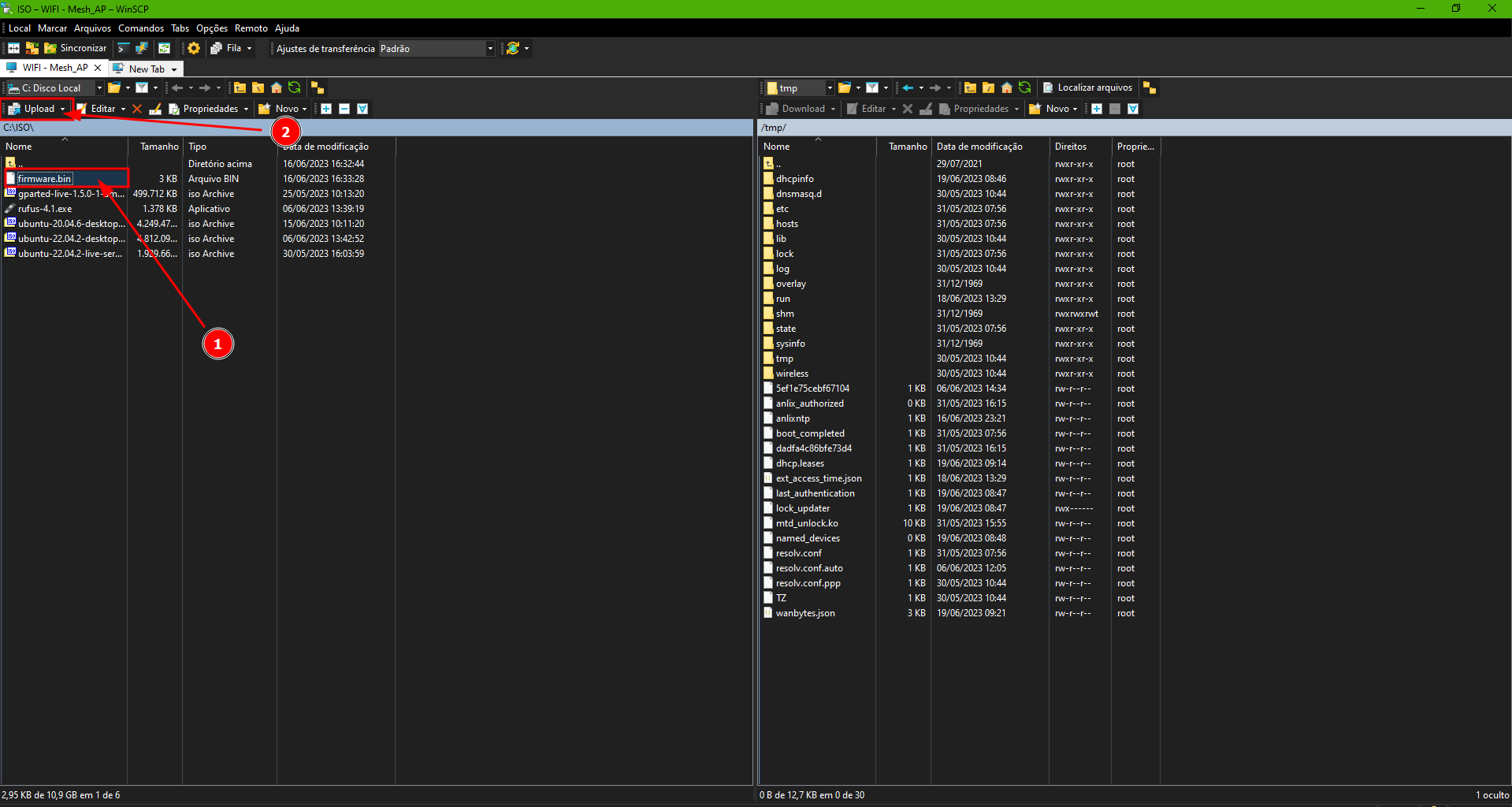Click the Upload button
Image resolution: width=1512 pixels, height=807 pixels.
[39, 109]
